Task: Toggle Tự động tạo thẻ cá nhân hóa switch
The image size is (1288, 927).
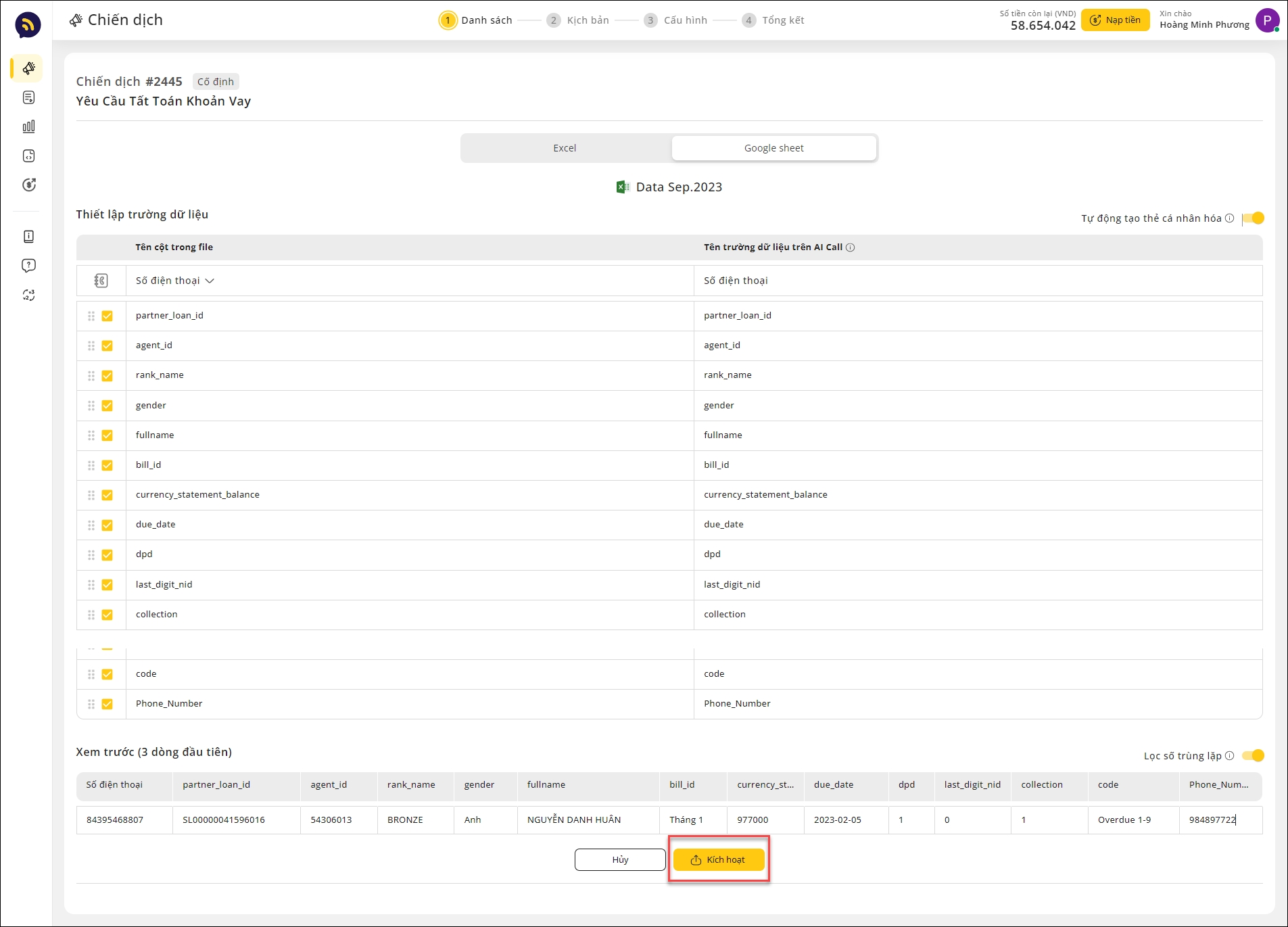Action: (x=1254, y=218)
